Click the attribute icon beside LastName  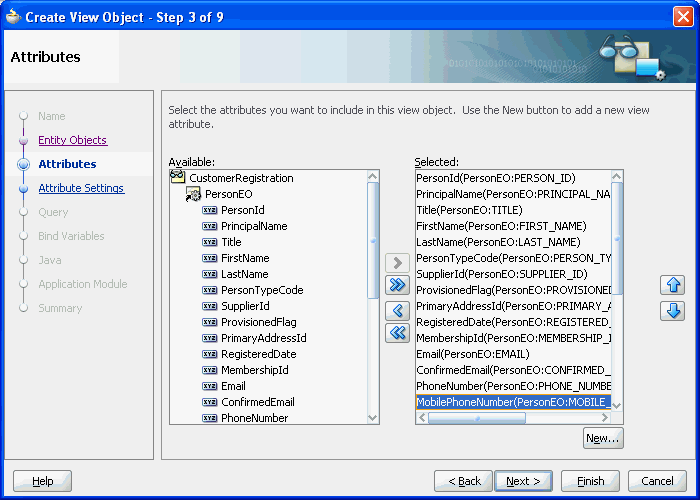click(209, 274)
